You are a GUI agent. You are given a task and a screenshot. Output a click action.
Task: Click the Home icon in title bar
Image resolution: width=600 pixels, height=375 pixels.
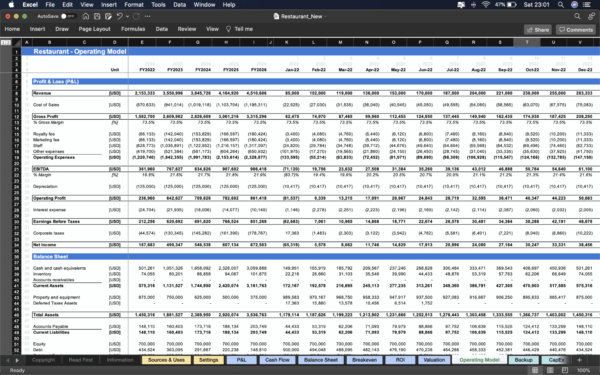pyautogui.click(x=86, y=16)
